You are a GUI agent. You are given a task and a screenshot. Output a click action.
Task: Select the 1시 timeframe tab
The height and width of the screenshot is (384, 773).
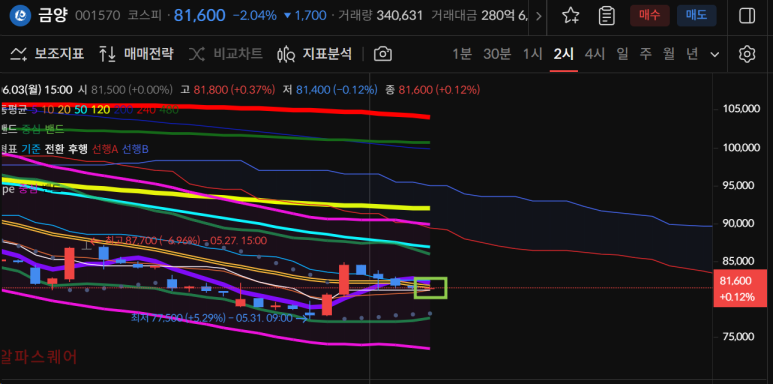(532, 54)
